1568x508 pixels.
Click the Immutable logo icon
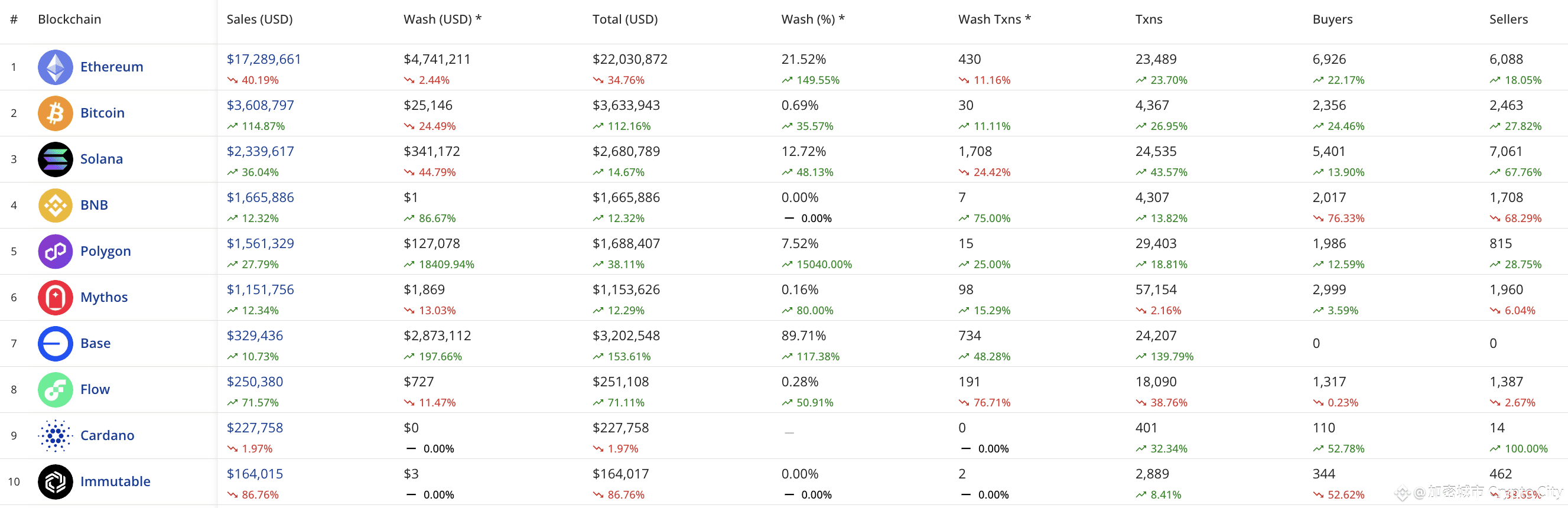tap(56, 482)
